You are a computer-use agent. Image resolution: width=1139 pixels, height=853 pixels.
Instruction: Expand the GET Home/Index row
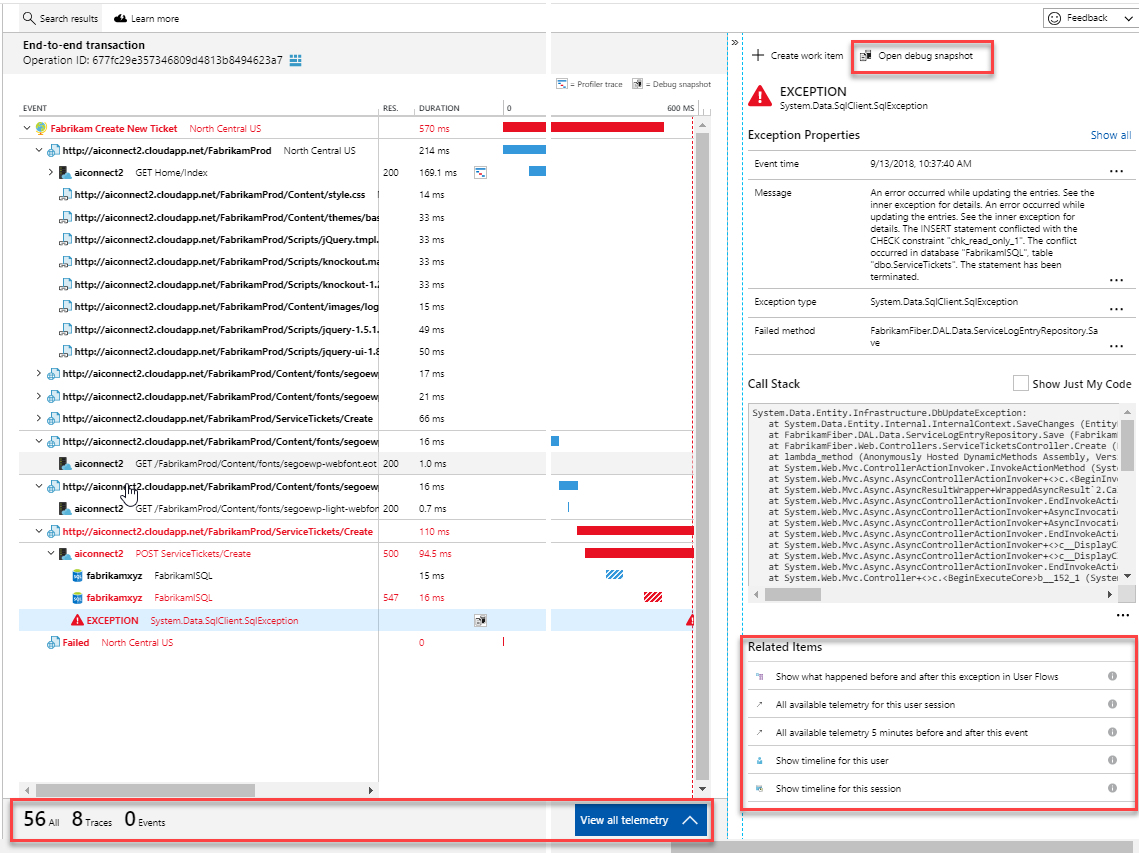[51, 173]
